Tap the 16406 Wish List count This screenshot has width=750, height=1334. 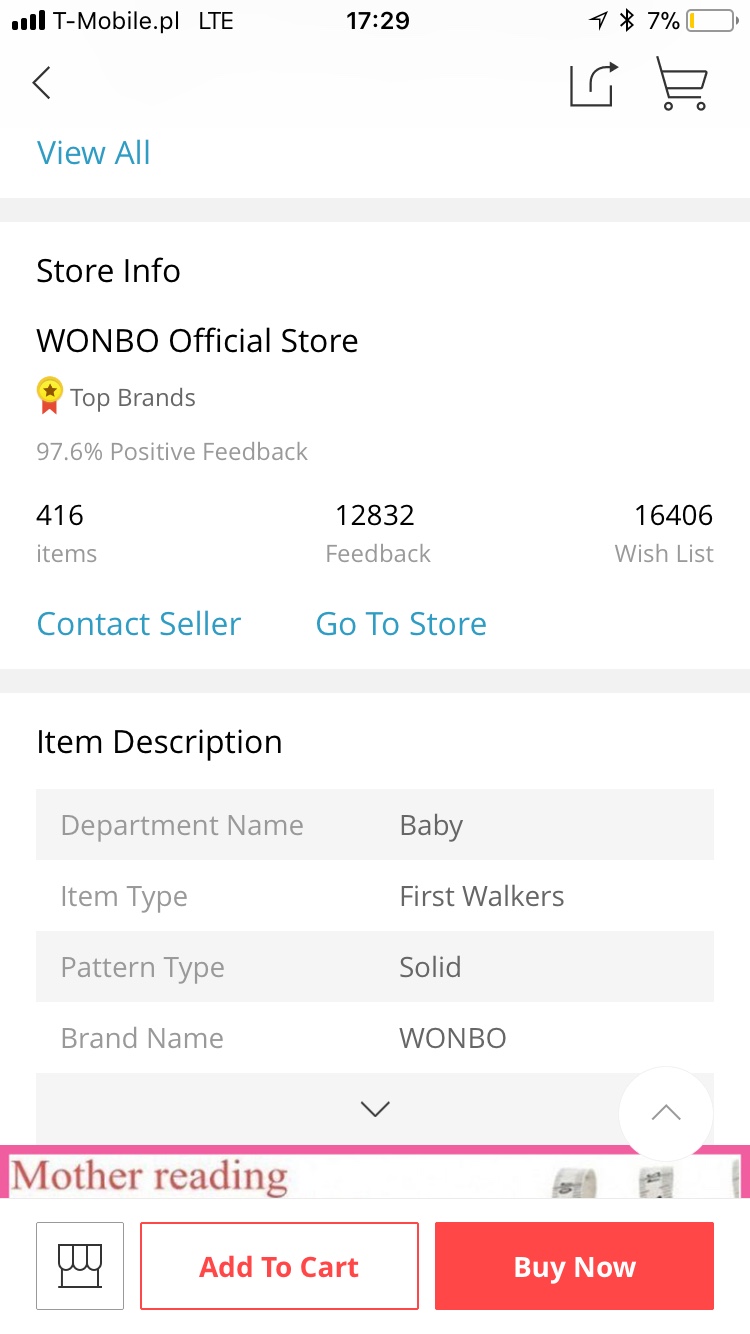coord(664,534)
